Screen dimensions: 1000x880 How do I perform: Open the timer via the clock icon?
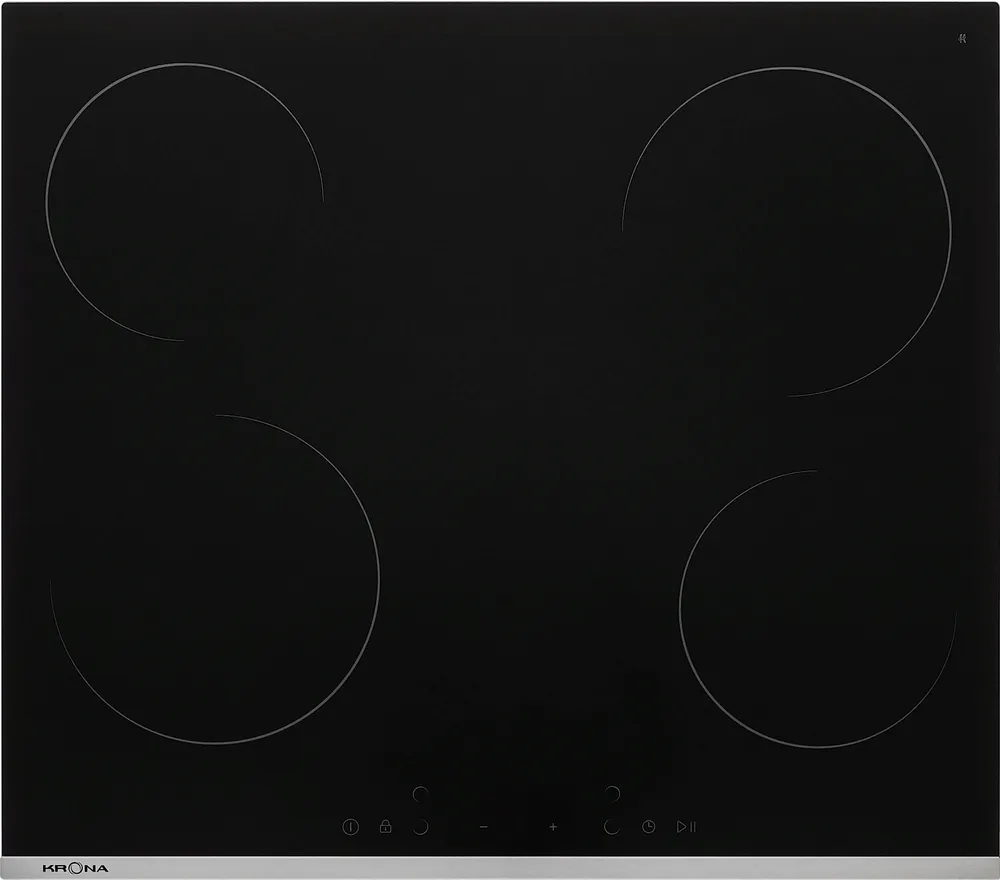click(x=649, y=826)
